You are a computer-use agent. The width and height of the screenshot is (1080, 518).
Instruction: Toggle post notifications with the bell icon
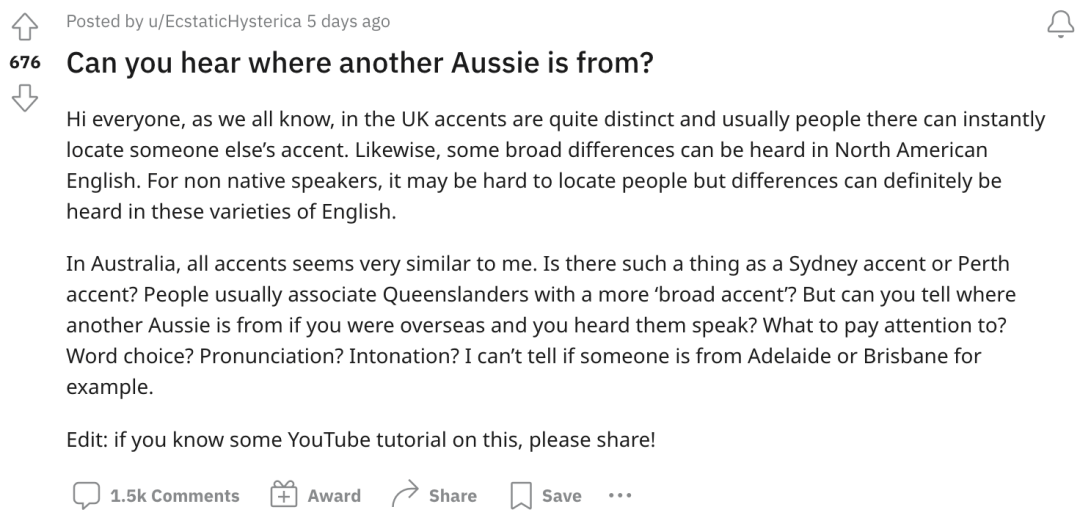pyautogui.click(x=1056, y=24)
